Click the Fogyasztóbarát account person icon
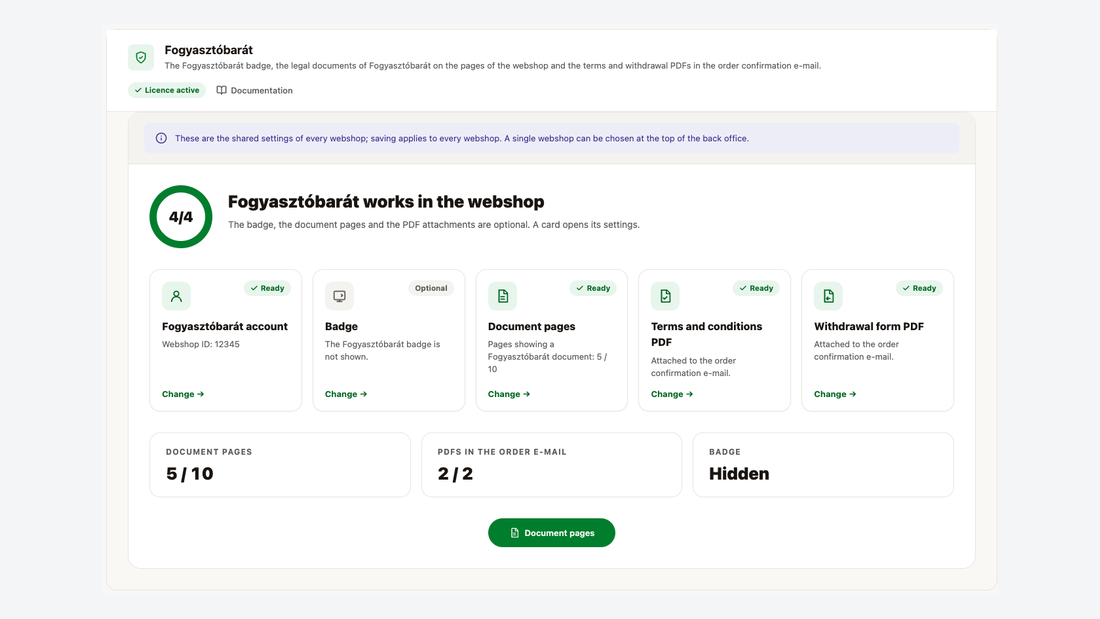Viewport: 1100px width, 619px height. tap(176, 296)
